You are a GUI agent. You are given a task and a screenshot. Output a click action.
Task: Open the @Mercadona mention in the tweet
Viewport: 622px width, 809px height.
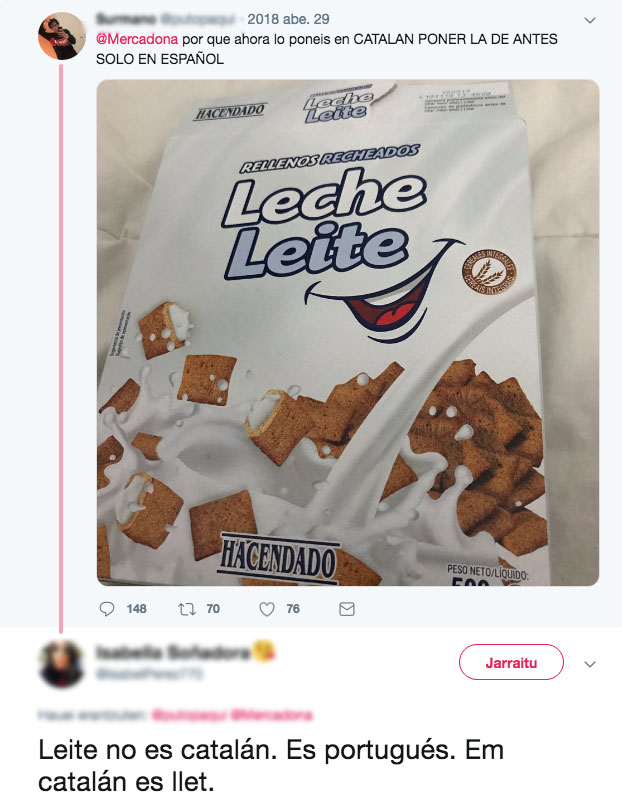pos(139,38)
